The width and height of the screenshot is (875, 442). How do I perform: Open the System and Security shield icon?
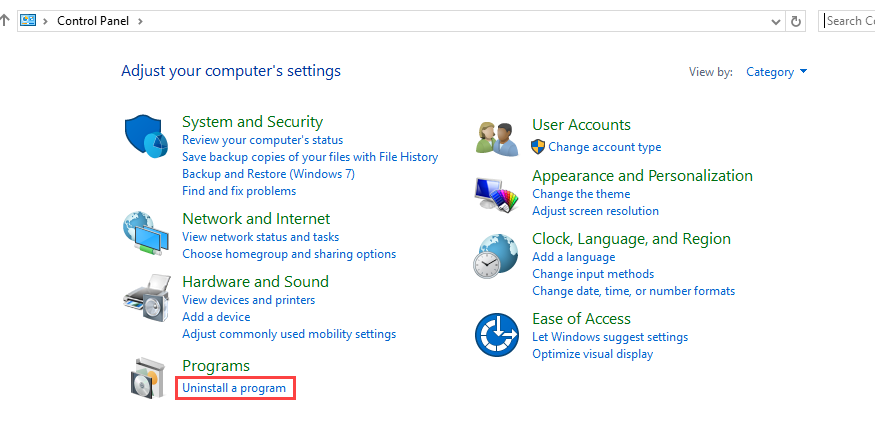(146, 136)
